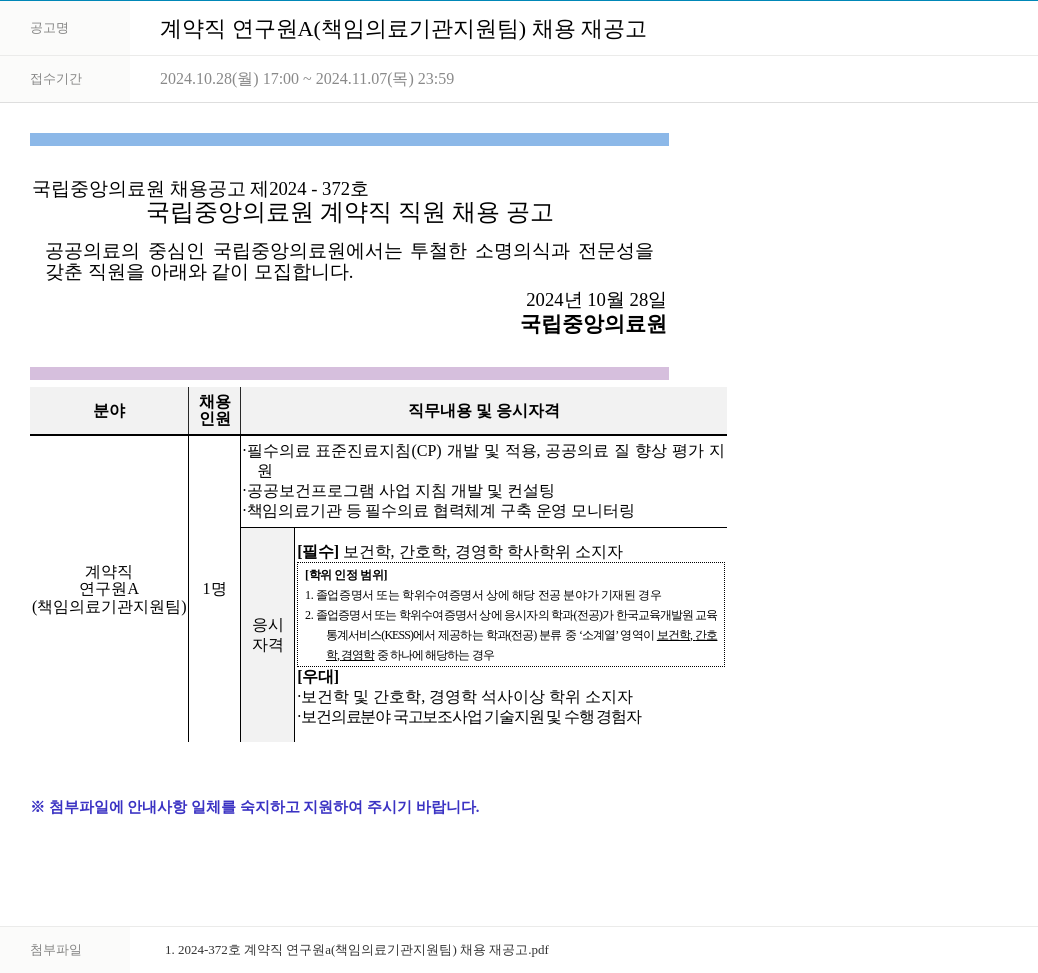Open the attached 2024-372호 재공고.pdf file
This screenshot has height=973, width=1038.
click(357, 950)
